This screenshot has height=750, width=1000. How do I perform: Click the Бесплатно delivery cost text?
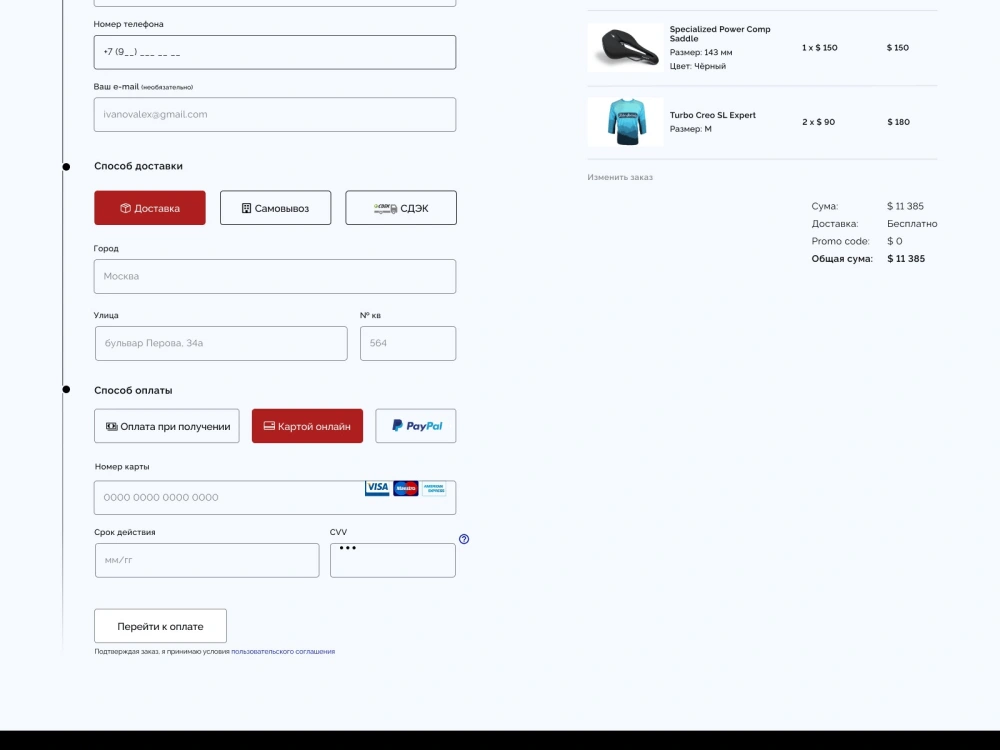912,224
